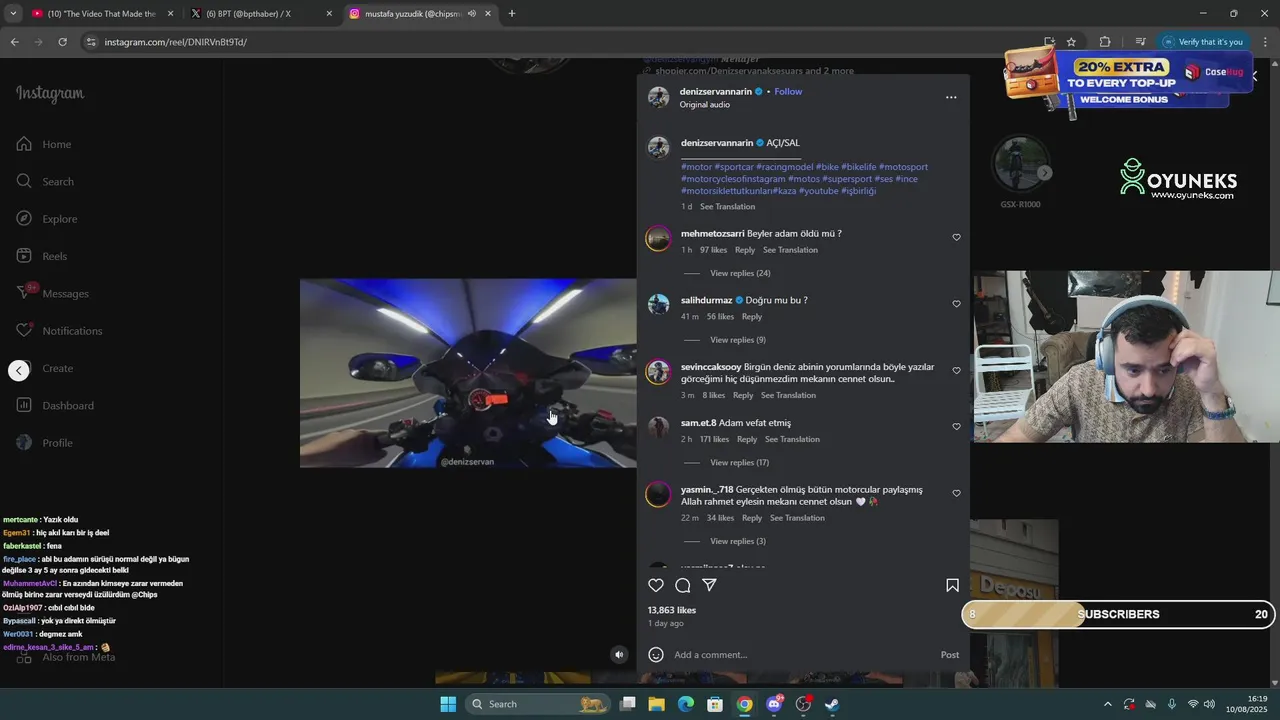Open Search in Instagram sidebar

tap(45, 181)
